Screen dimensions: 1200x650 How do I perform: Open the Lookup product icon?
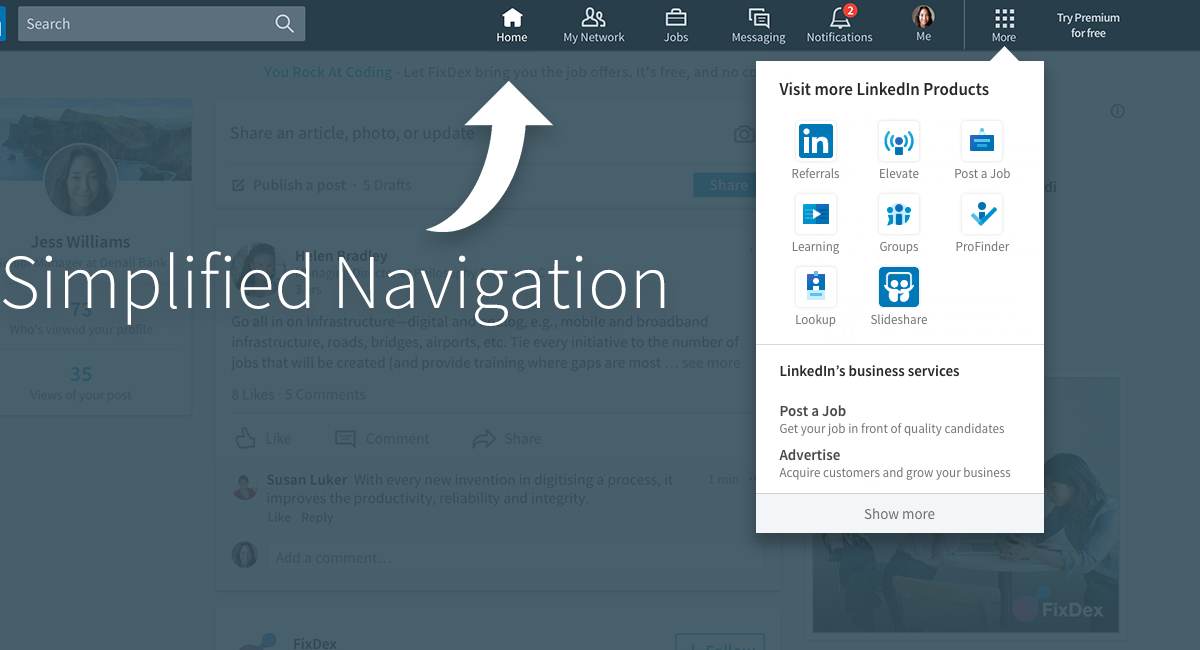815,297
